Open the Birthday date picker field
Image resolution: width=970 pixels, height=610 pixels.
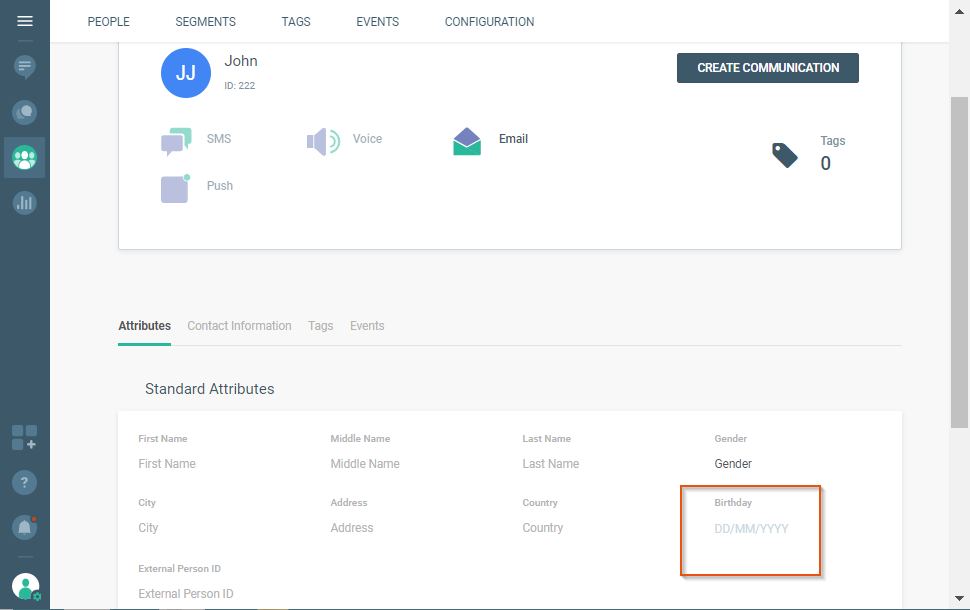[751, 528]
